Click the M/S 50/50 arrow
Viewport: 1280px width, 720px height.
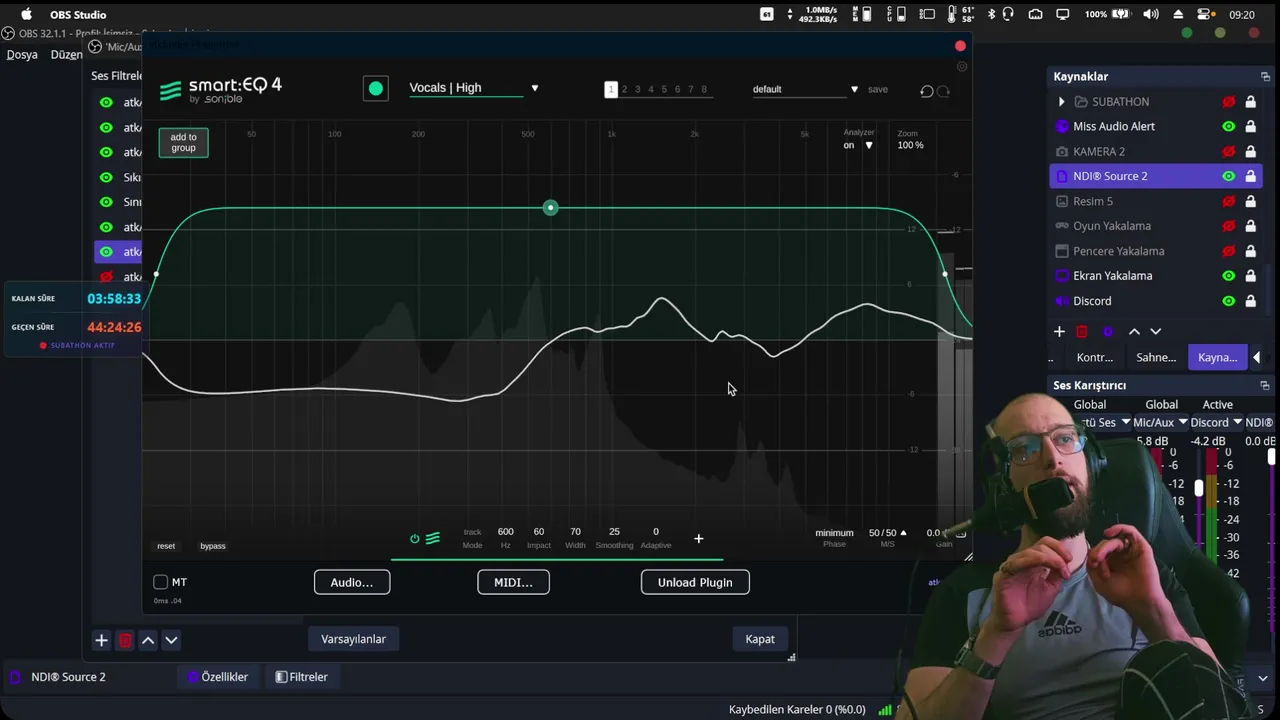[903, 533]
